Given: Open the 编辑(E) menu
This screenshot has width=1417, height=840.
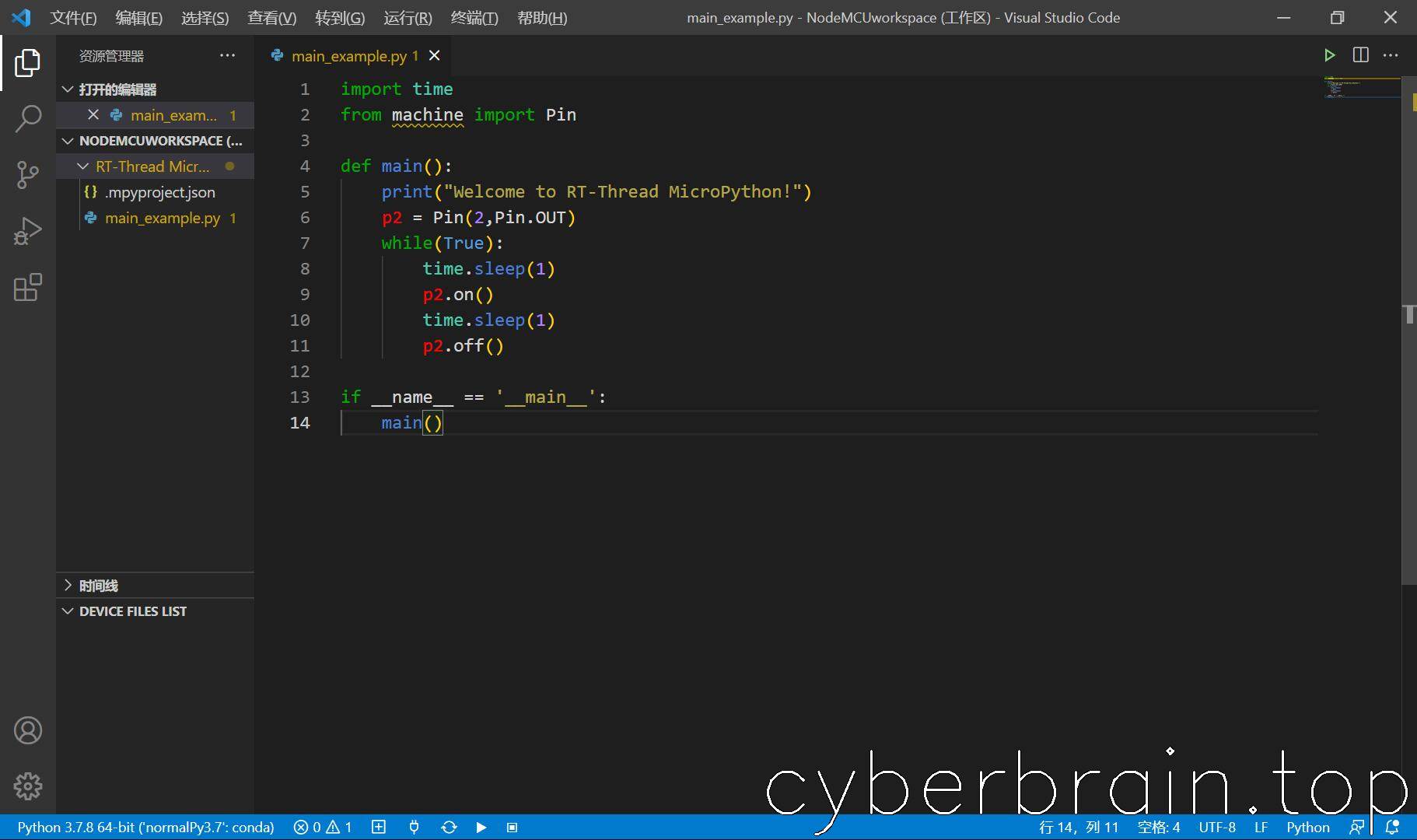Looking at the screenshot, I should [x=139, y=18].
